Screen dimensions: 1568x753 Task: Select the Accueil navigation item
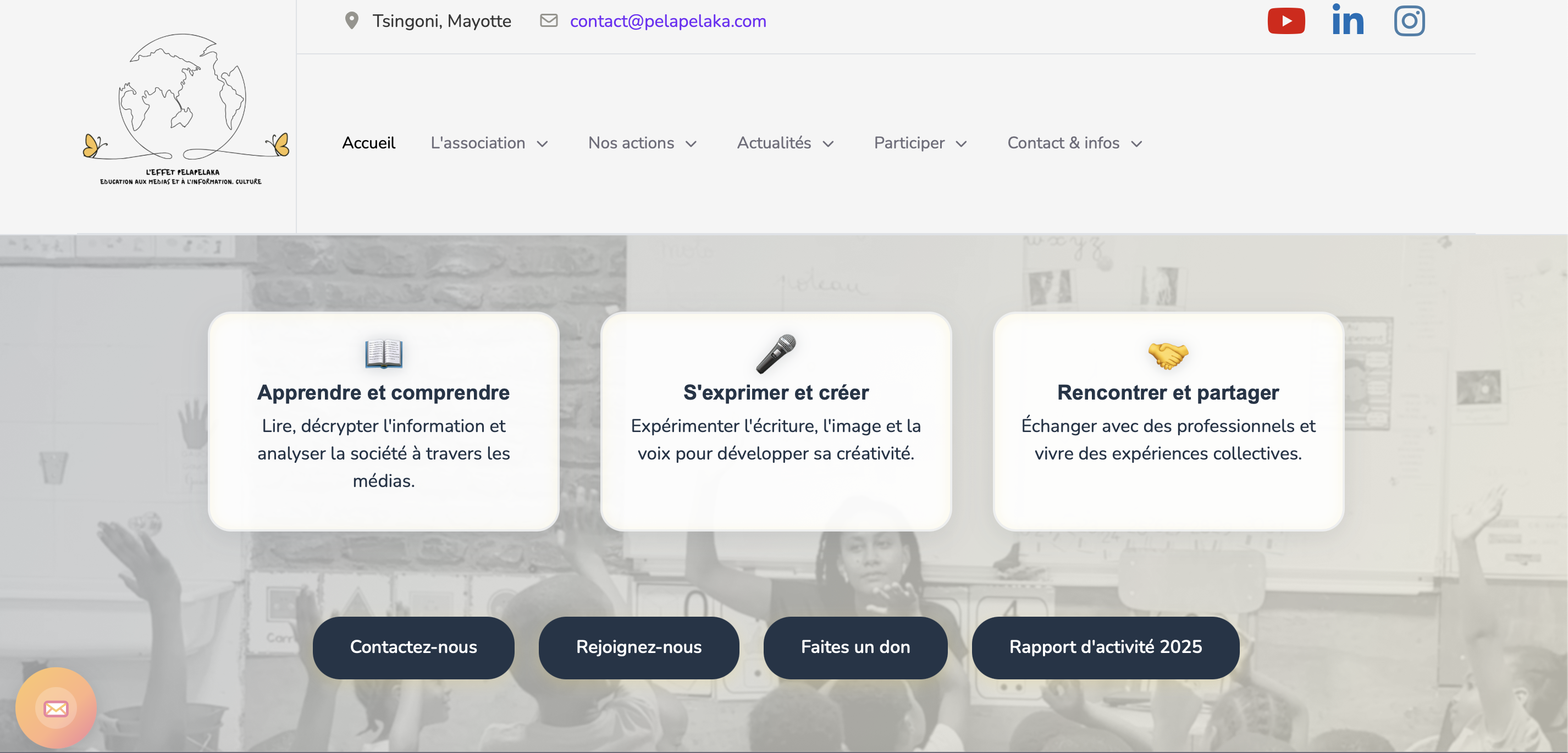pos(368,143)
